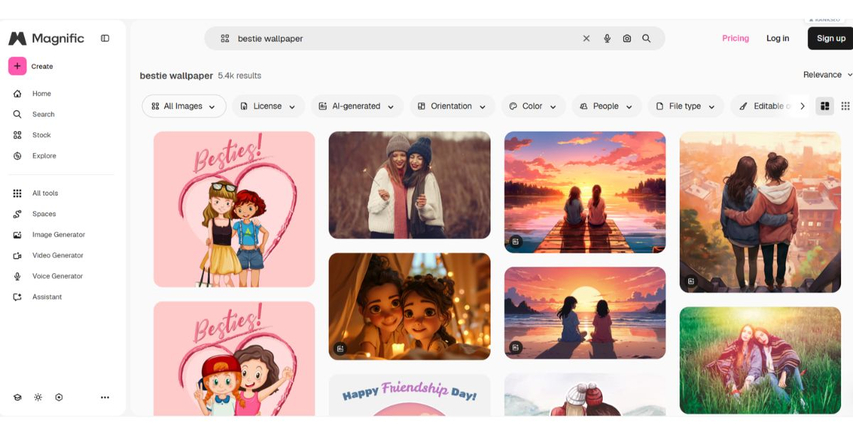Click the magnifier search submit icon
Screen dimensions: 853x448
(646, 38)
